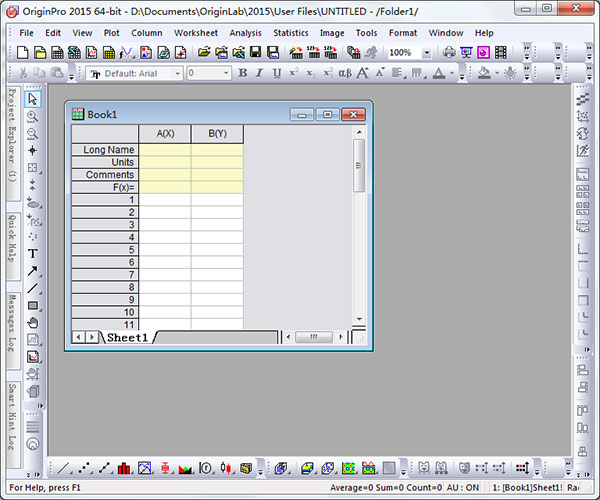Toggle Superscript x² formatting
Viewport: 600px width, 500px height.
click(x=293, y=73)
